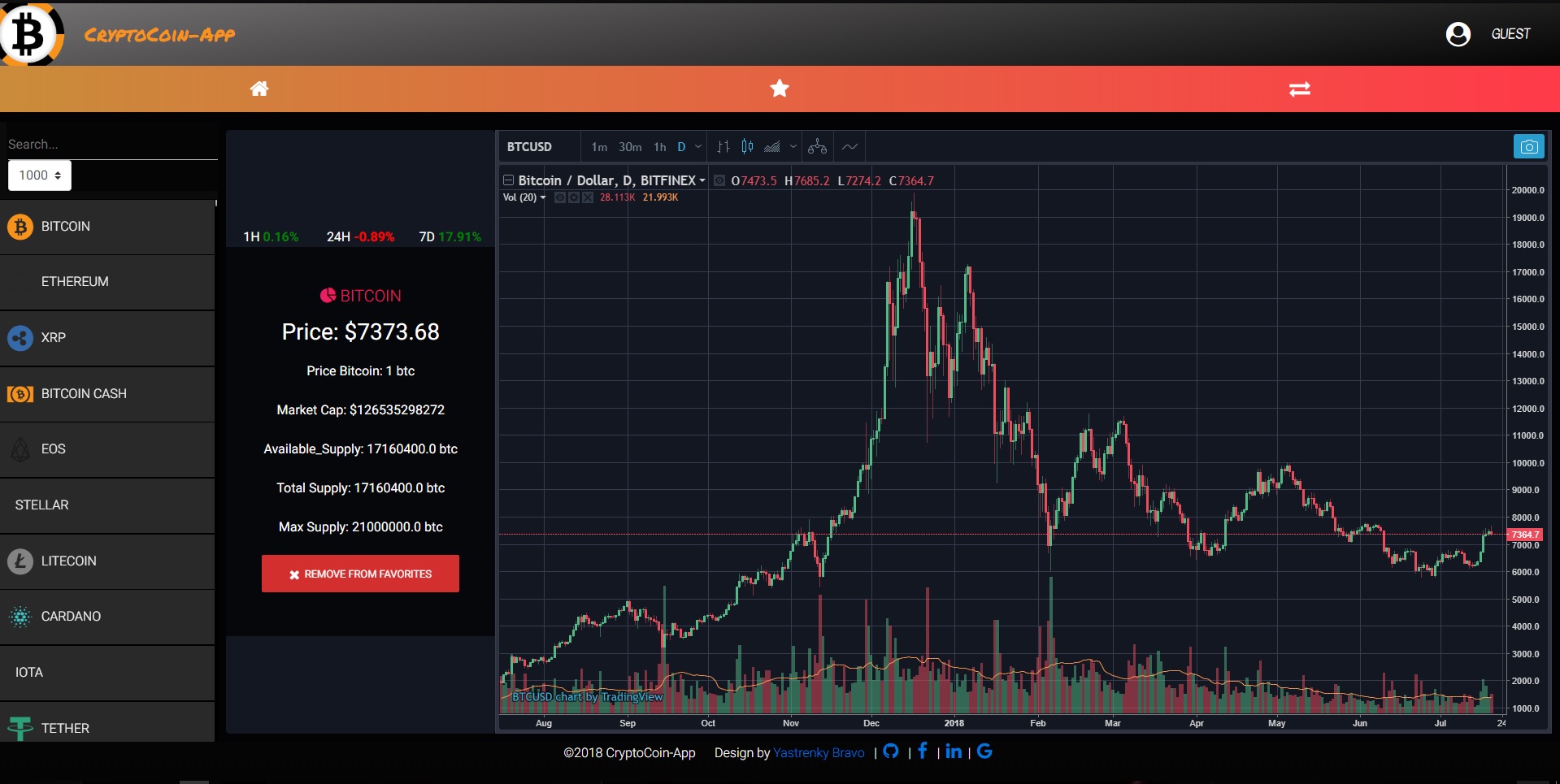Open favorites via the star icon
Screen dimensions: 1560x784
(x=780, y=89)
